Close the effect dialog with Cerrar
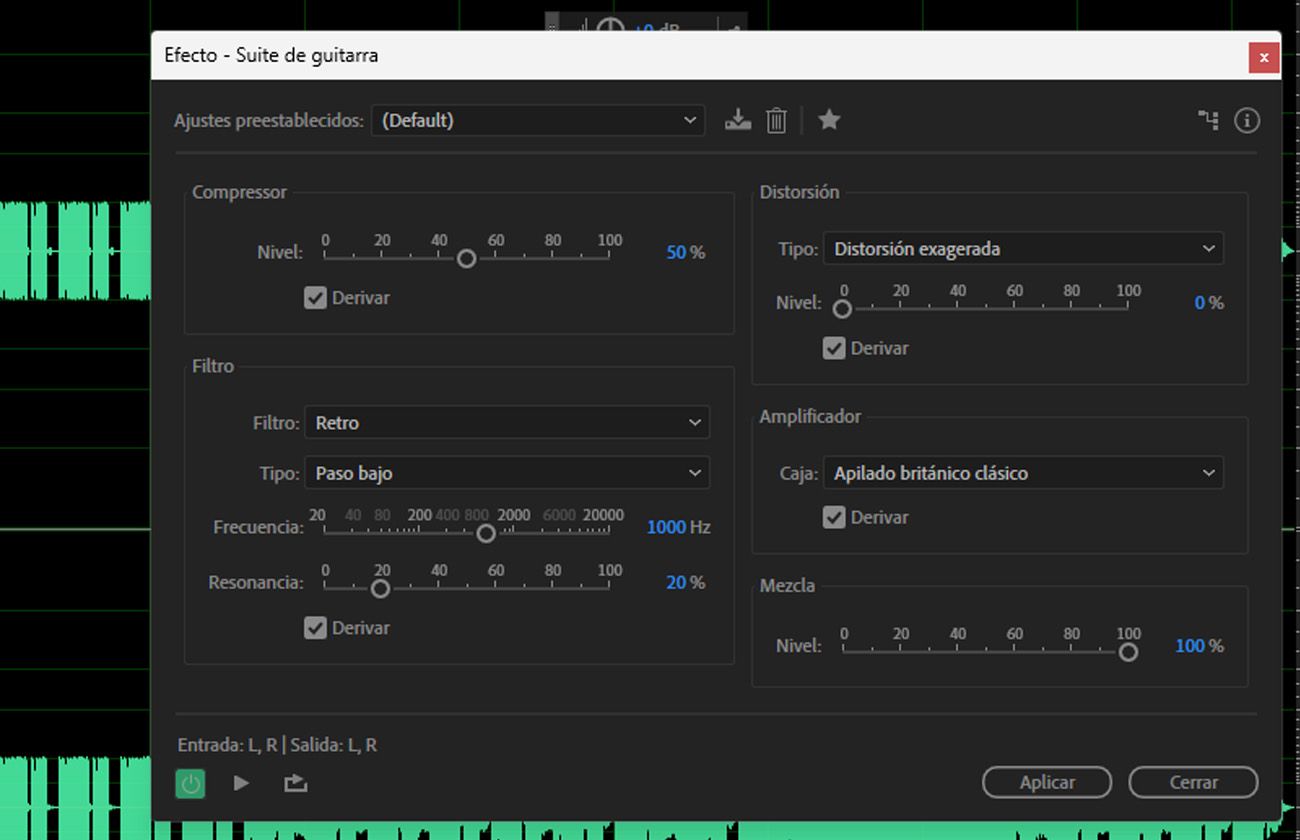This screenshot has height=840, width=1300. point(1193,782)
